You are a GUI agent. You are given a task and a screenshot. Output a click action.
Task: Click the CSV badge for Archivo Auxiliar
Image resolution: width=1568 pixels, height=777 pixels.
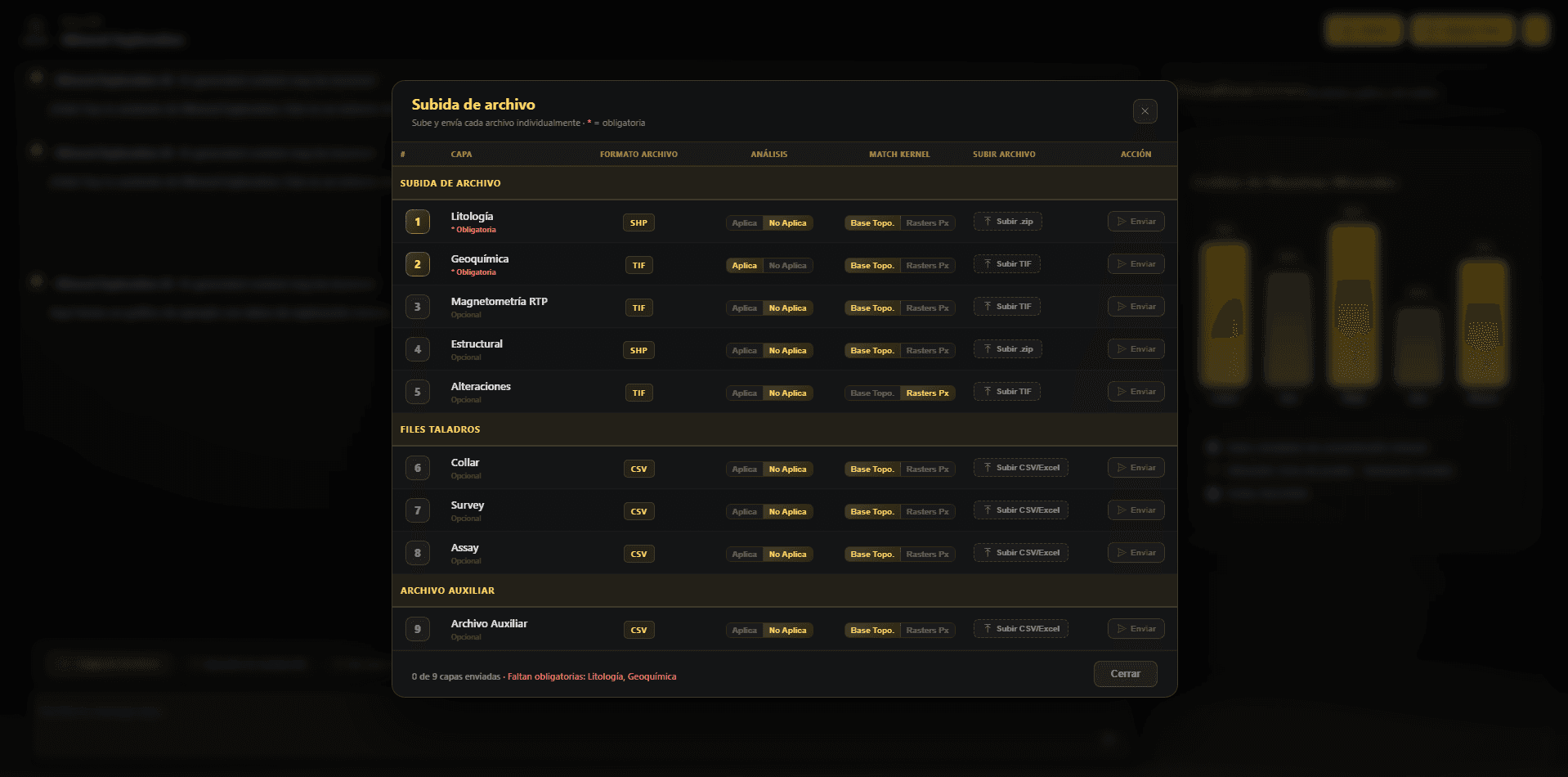(638, 629)
